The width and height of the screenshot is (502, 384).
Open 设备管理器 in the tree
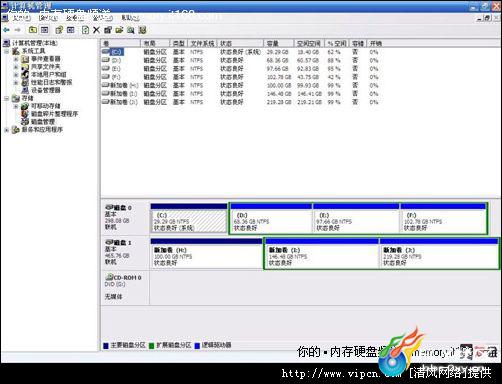[45, 90]
